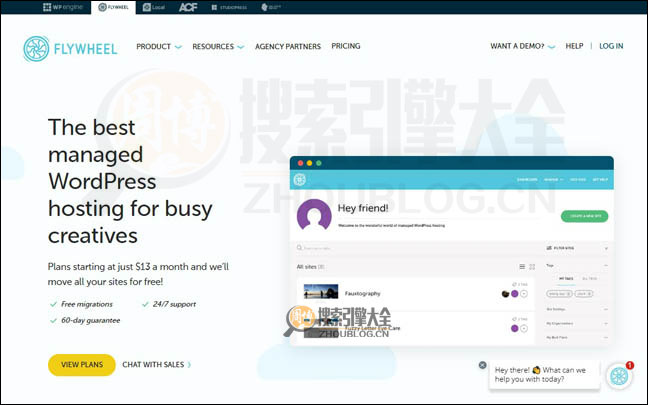Click the View Plans button
Viewport: 648px width, 405px height.
coord(82,364)
